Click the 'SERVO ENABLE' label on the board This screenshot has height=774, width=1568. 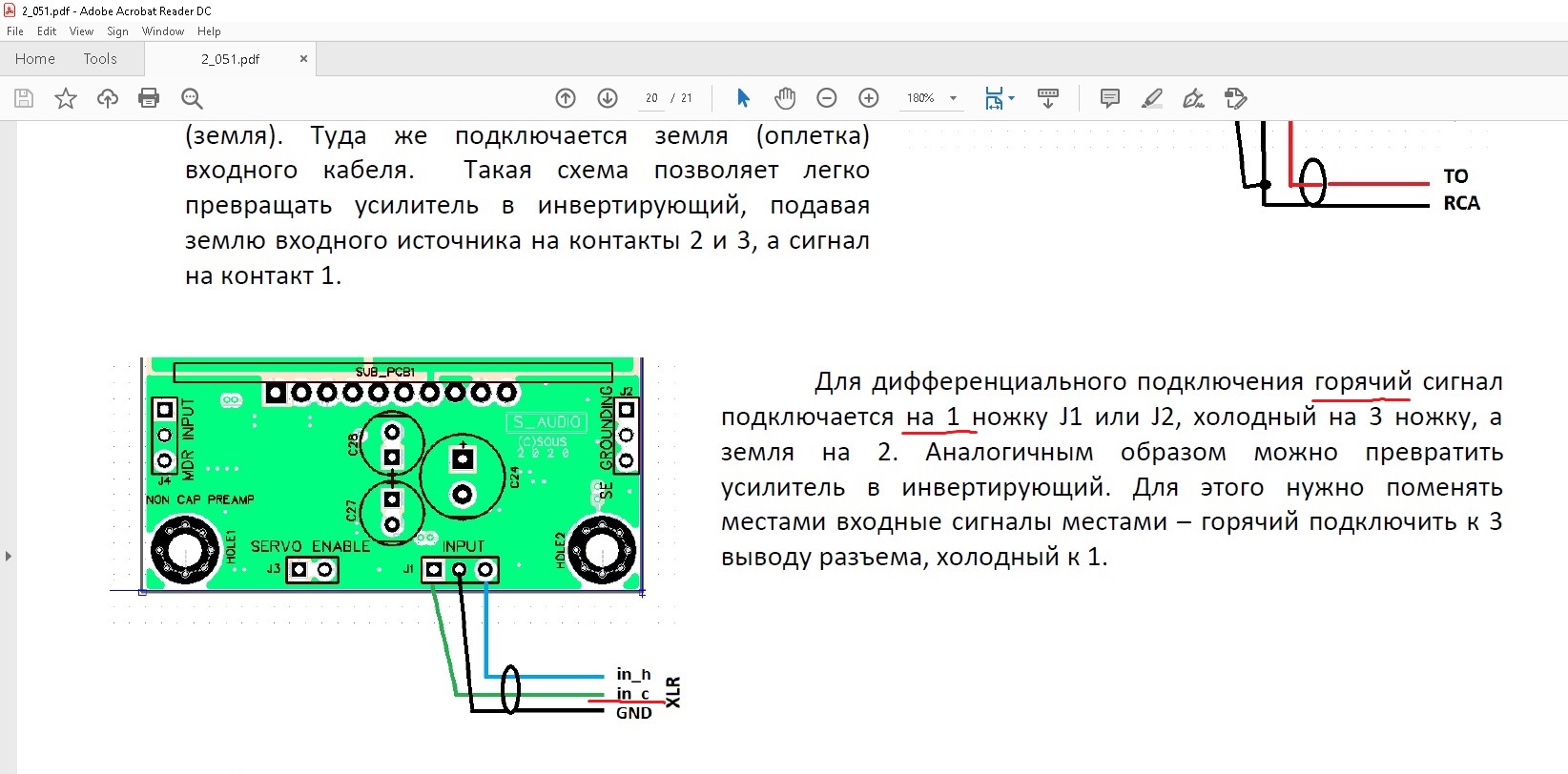310,547
